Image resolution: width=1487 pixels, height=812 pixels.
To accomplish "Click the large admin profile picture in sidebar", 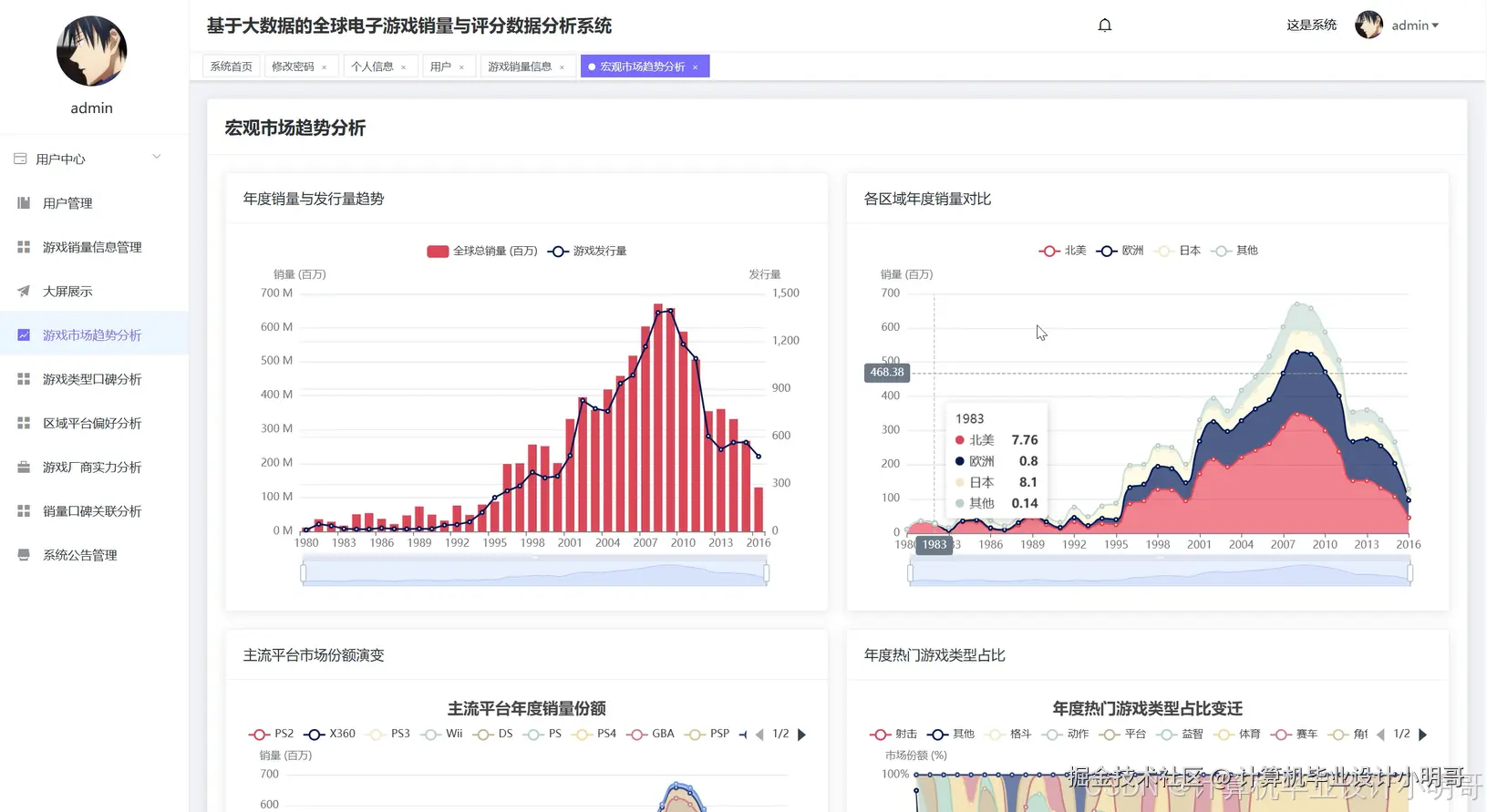I will pos(91,51).
